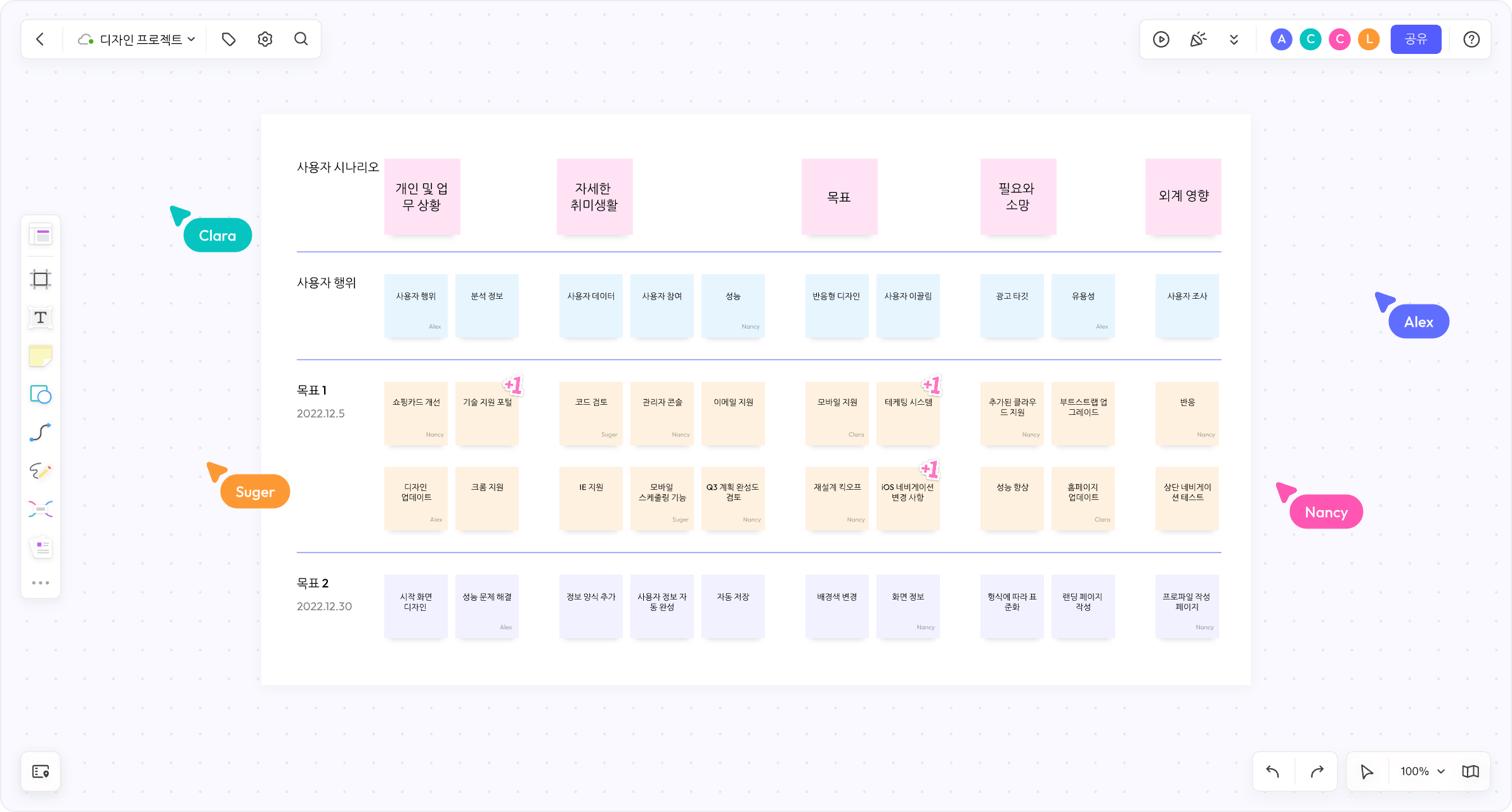This screenshot has width=1512, height=812.
Task: Click the 랜딩 페이지 작성 note
Action: (1083, 606)
